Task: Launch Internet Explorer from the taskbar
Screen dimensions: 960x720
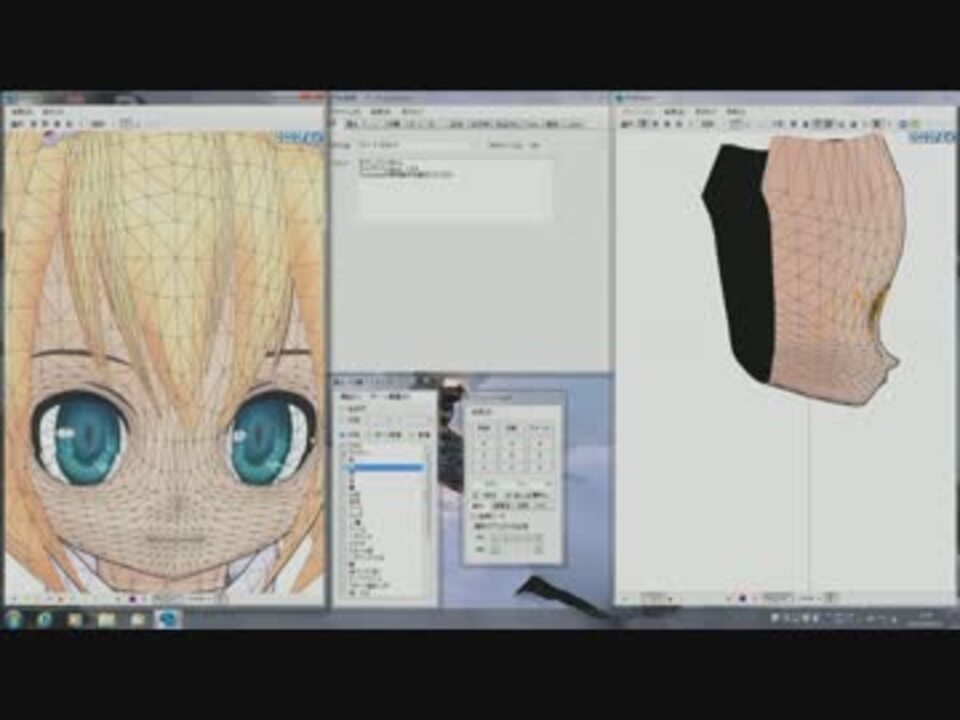Action: coord(45,620)
